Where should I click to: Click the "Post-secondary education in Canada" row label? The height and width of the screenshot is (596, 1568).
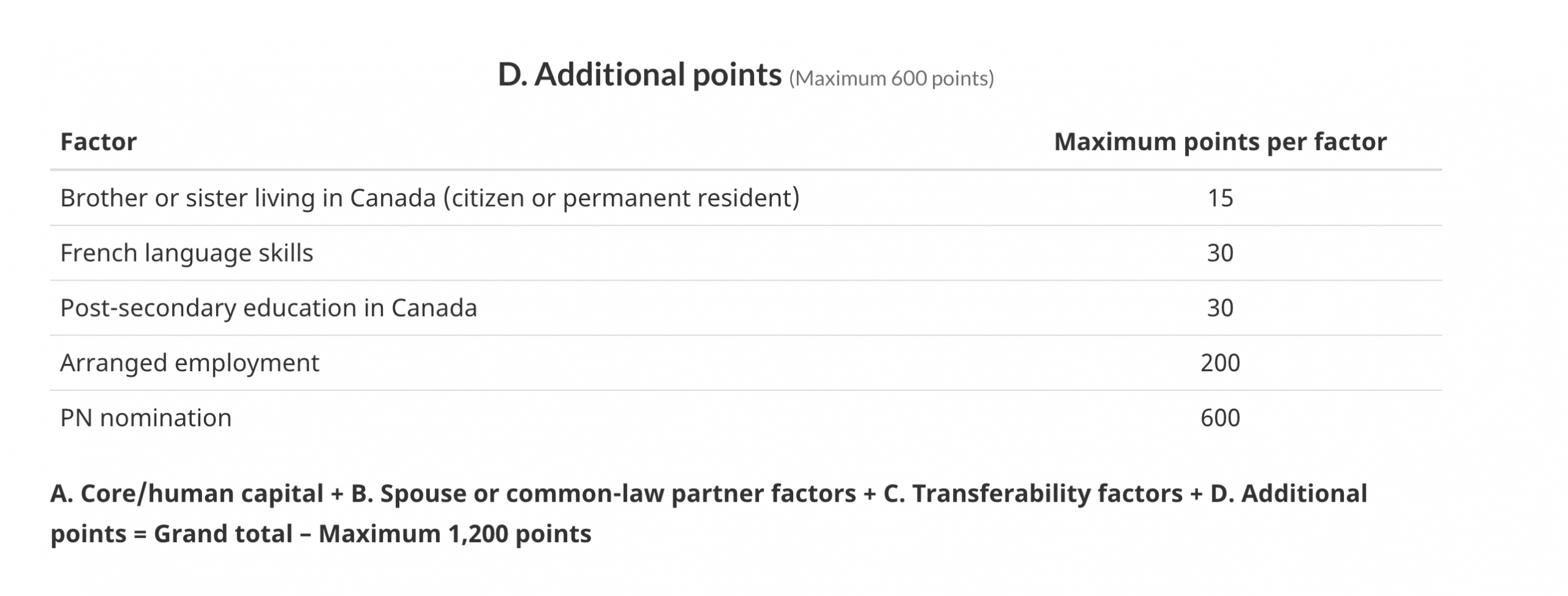tap(268, 307)
